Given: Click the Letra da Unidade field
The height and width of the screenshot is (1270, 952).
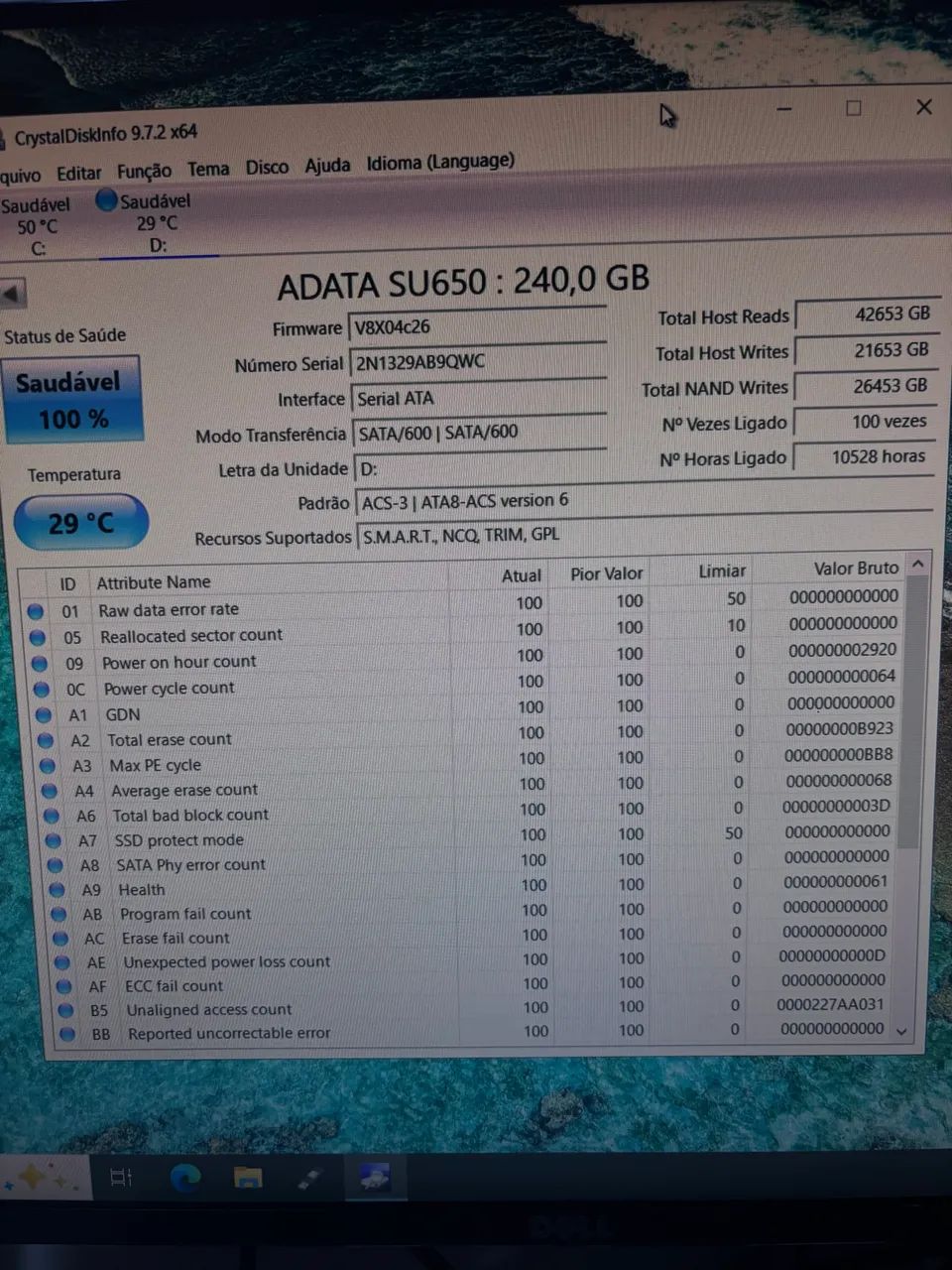Looking at the screenshot, I should pyautogui.click(x=479, y=466).
